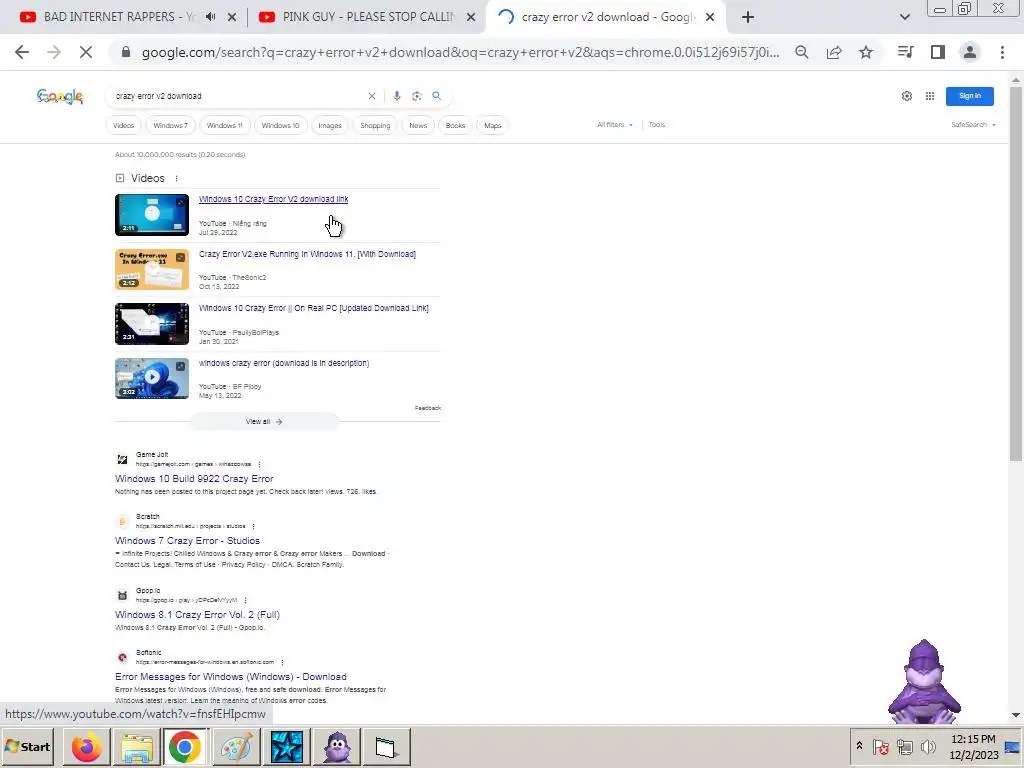Open the SafeSearch dropdown
1024x768 pixels.
[973, 125]
